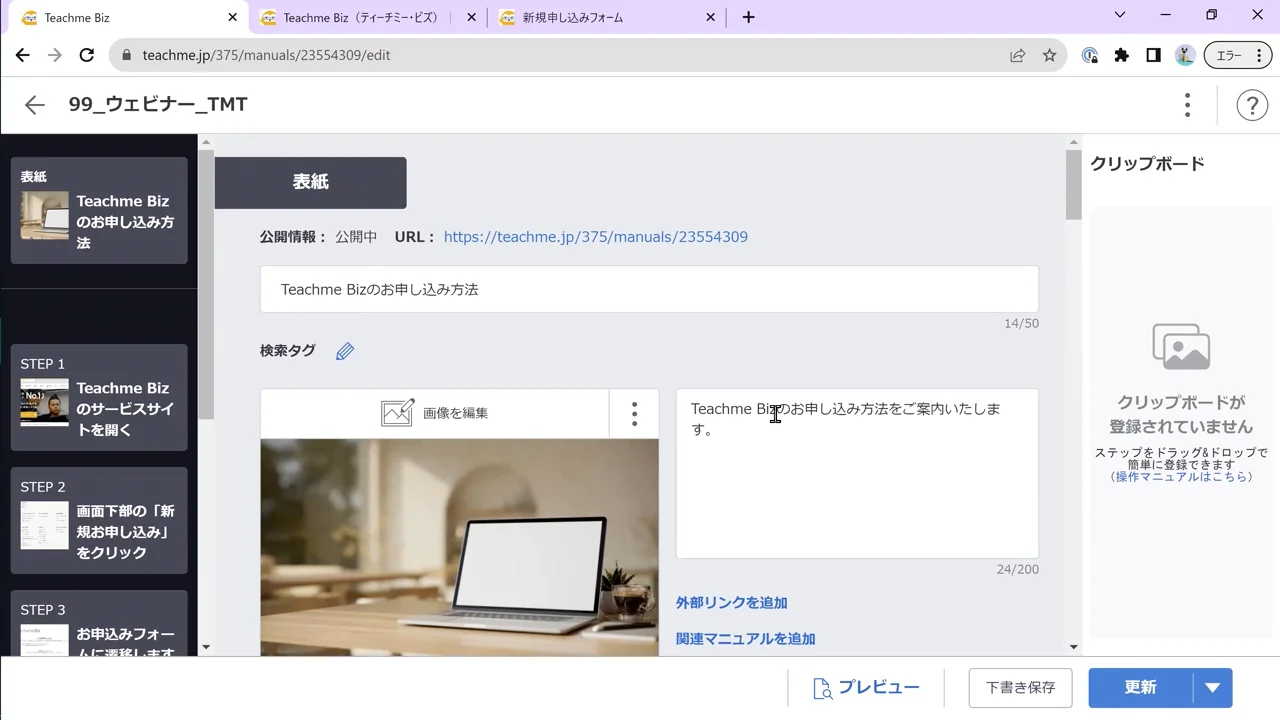Open the browser profile avatar
This screenshot has height=720, width=1280.
[1185, 56]
